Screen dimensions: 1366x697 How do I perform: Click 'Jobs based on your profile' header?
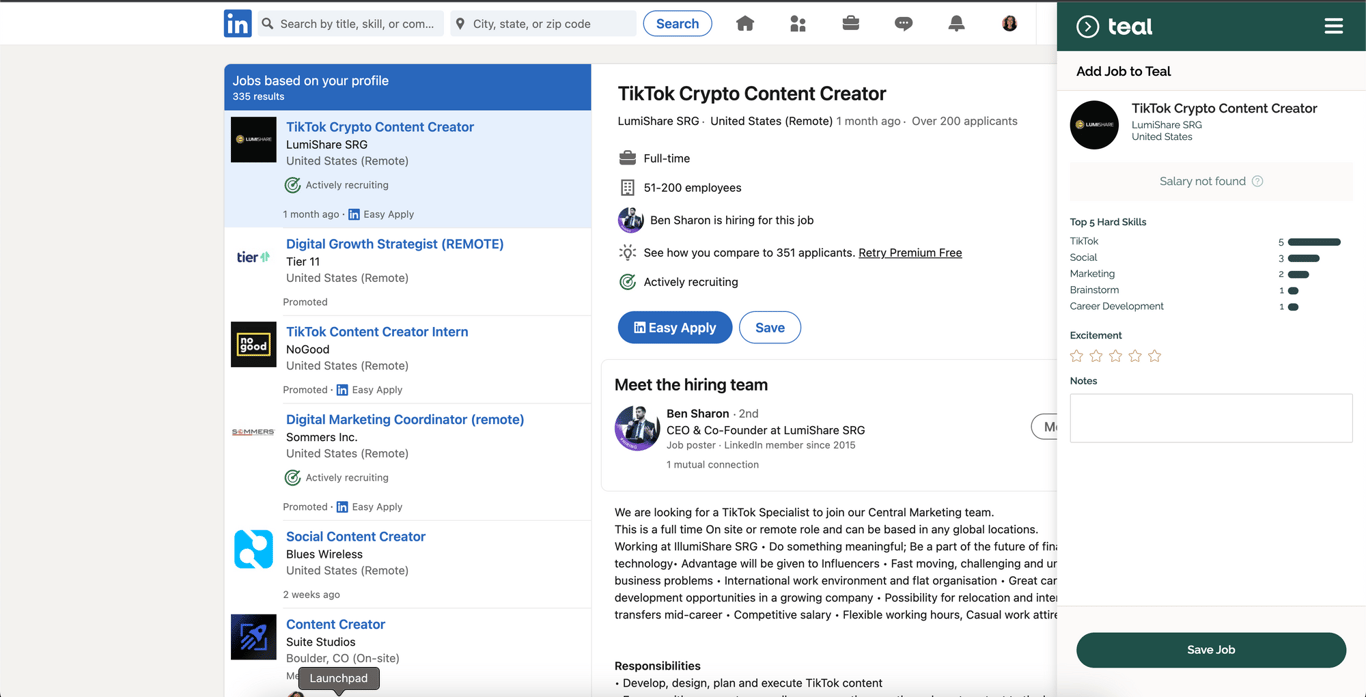tap(311, 81)
